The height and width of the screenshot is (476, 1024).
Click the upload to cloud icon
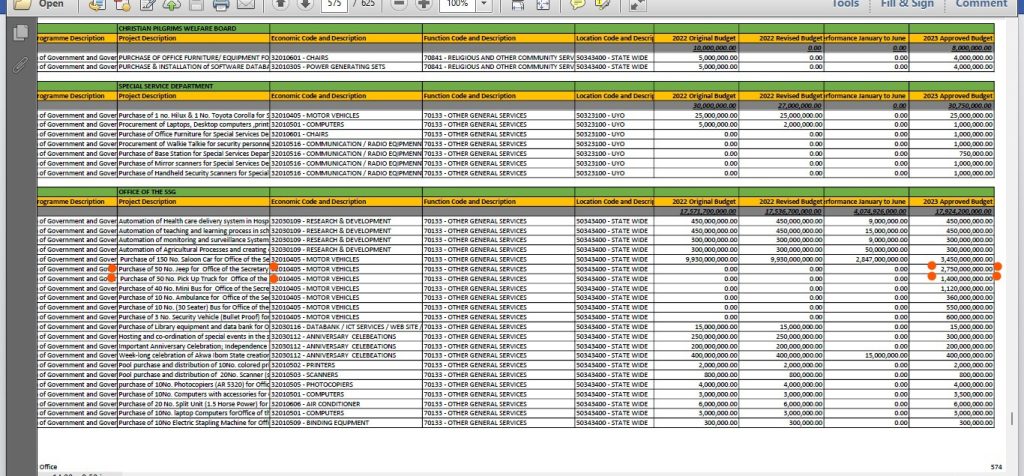(x=172, y=4)
